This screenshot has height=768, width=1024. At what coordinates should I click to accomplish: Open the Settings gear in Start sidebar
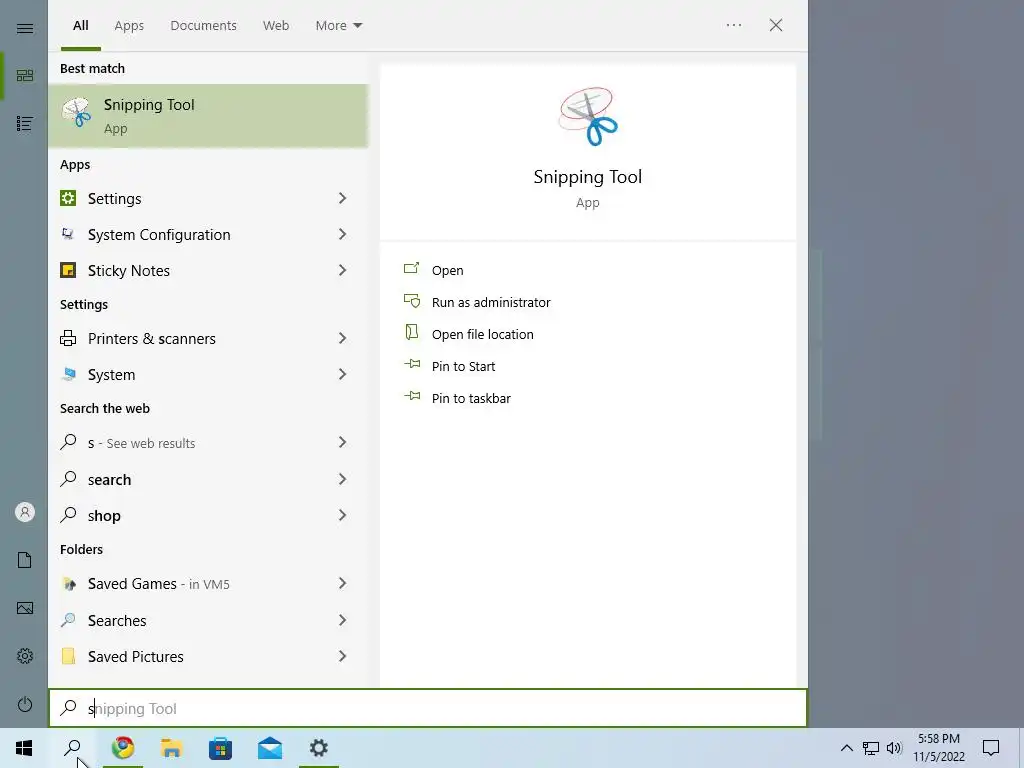click(25, 656)
